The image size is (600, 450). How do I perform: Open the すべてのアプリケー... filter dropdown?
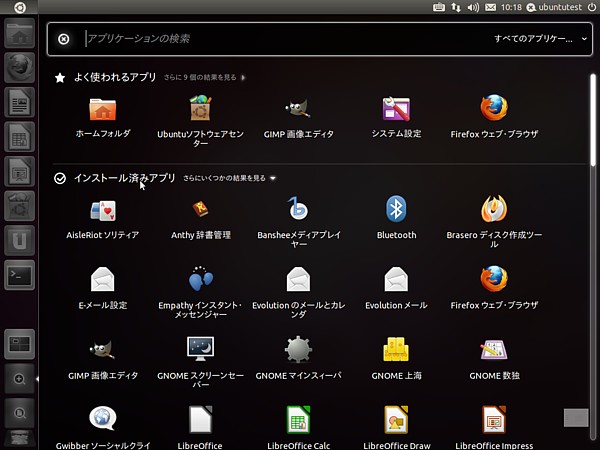click(540, 39)
